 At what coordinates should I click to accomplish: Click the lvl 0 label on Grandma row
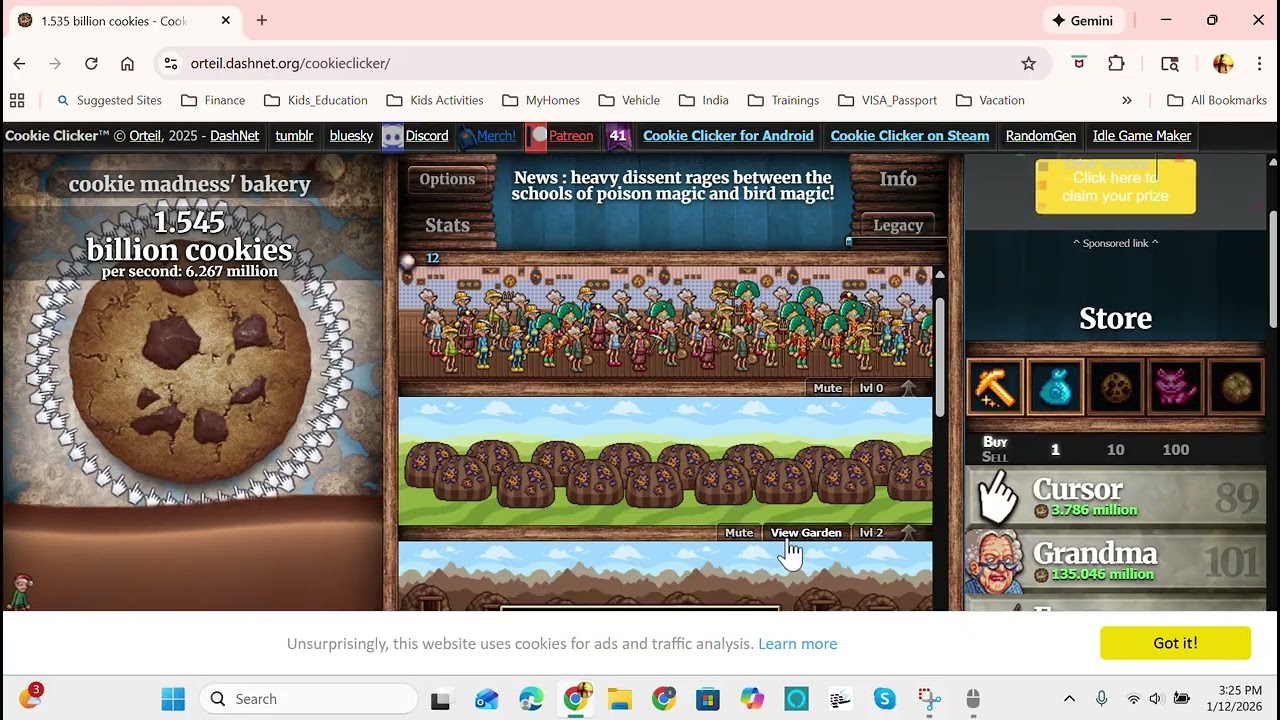coord(871,388)
